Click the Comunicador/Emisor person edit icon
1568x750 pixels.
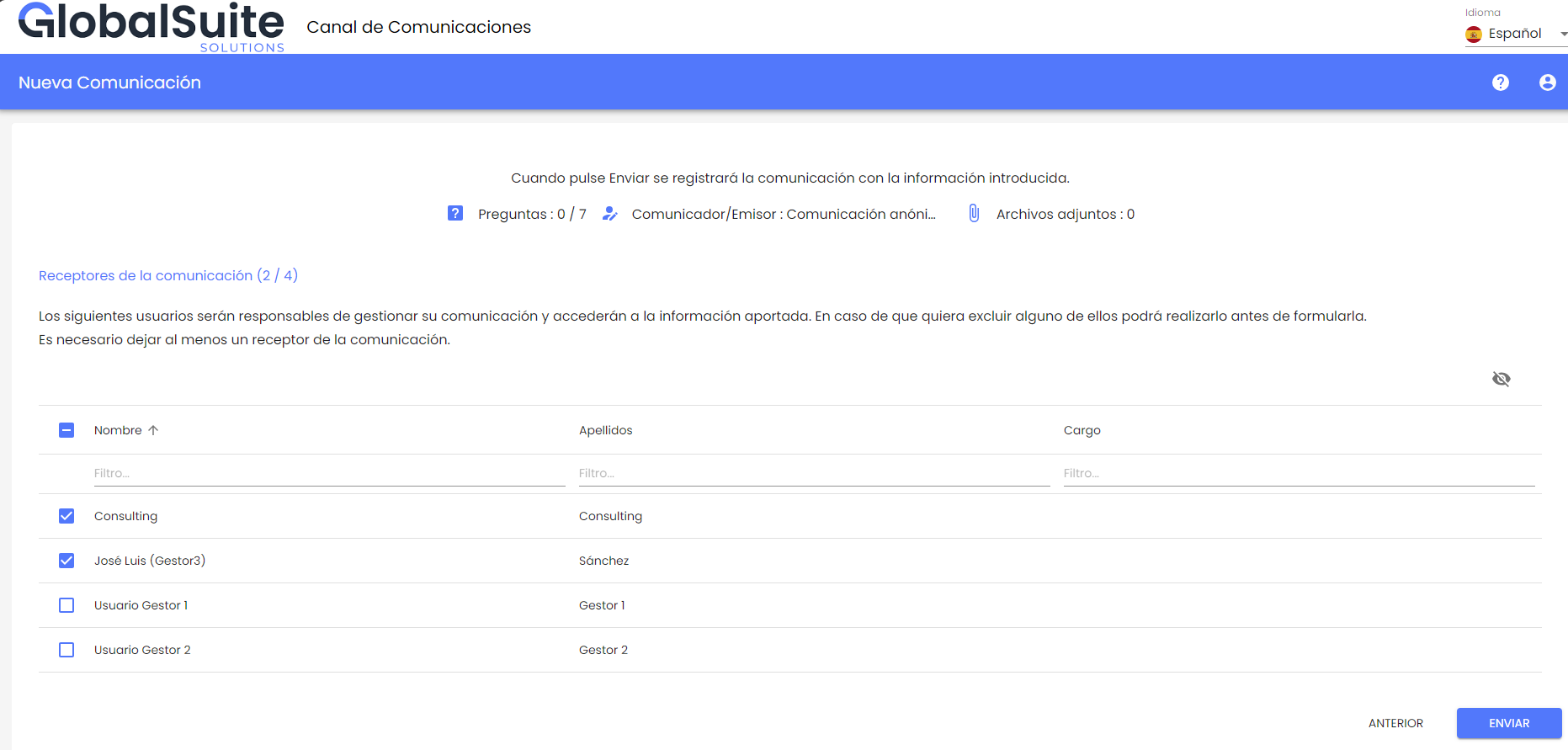tap(610, 214)
